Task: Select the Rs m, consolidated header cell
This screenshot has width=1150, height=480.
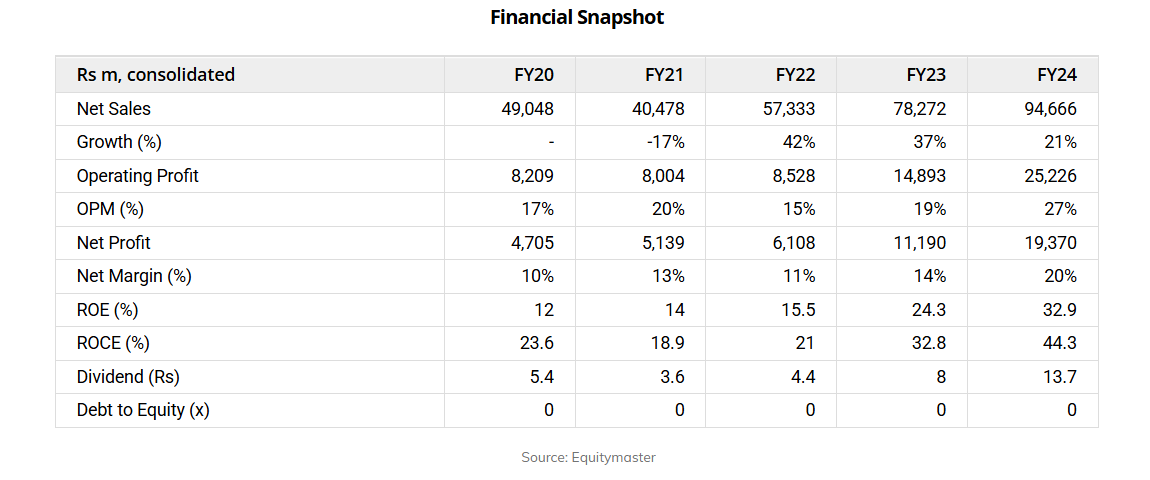Action: coord(156,75)
